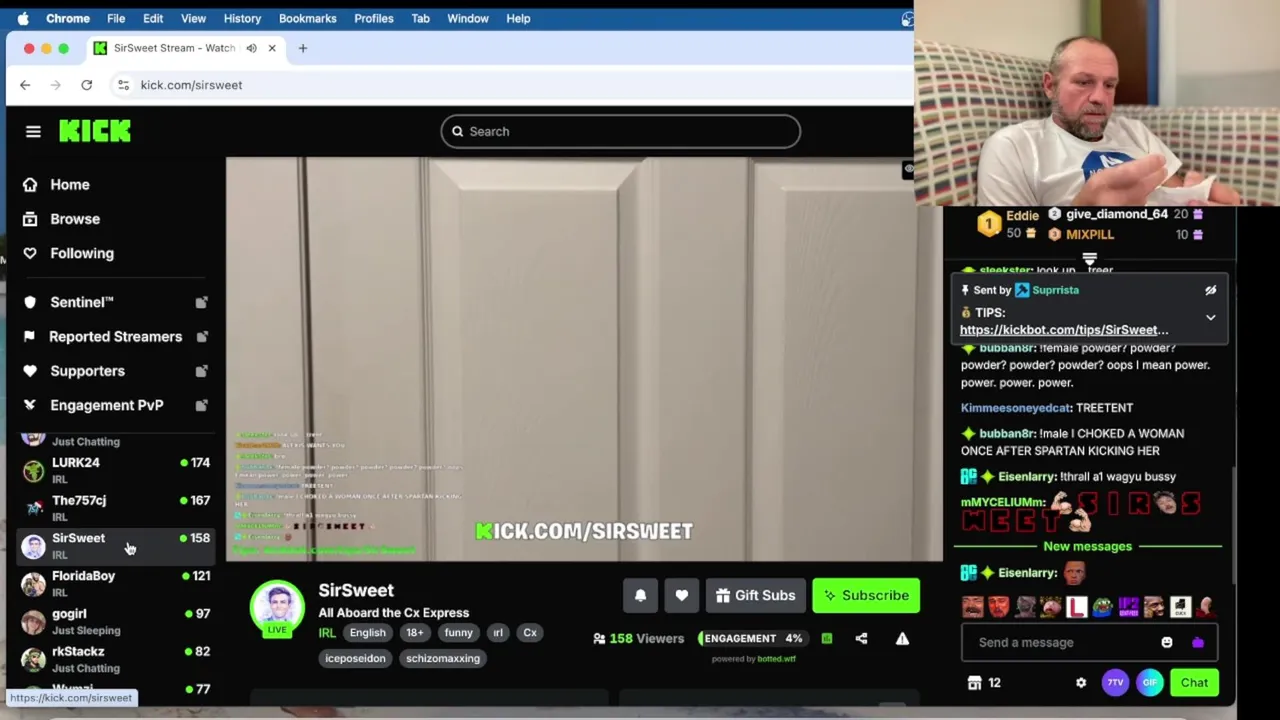The width and height of the screenshot is (1280, 720).
Task: Click the GIF button
Action: 1150,682
